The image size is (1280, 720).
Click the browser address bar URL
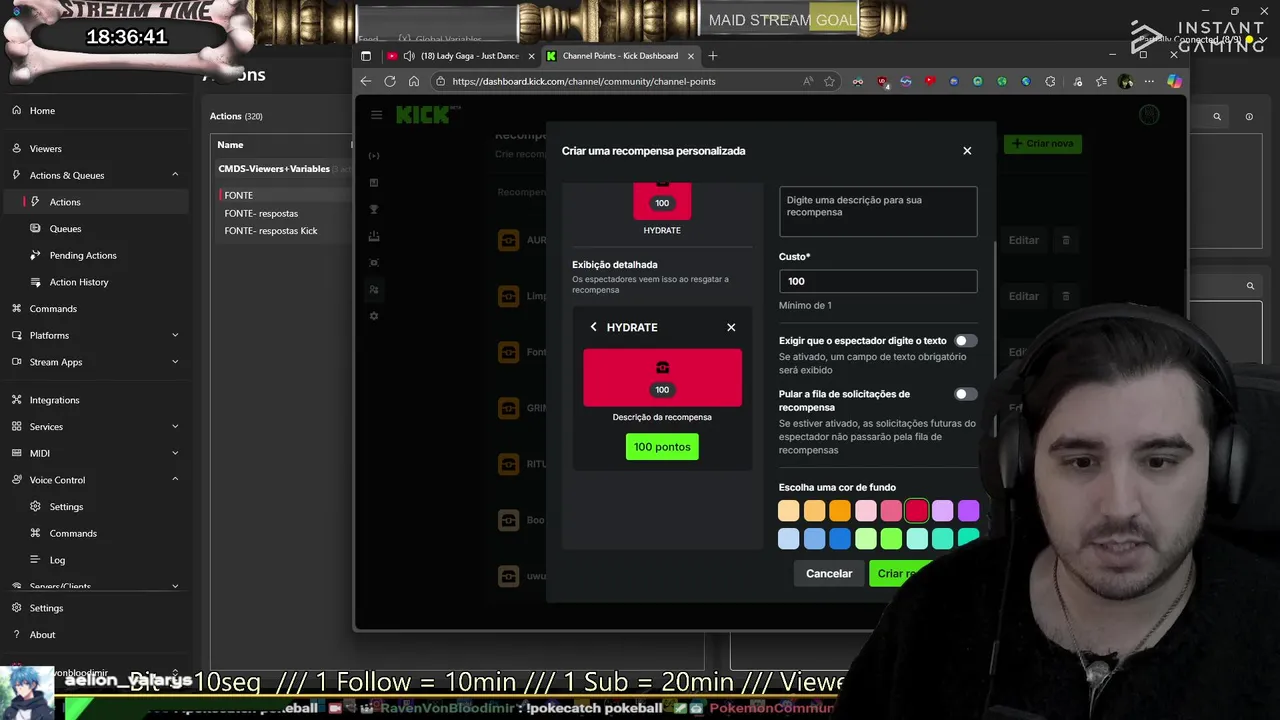[584, 81]
